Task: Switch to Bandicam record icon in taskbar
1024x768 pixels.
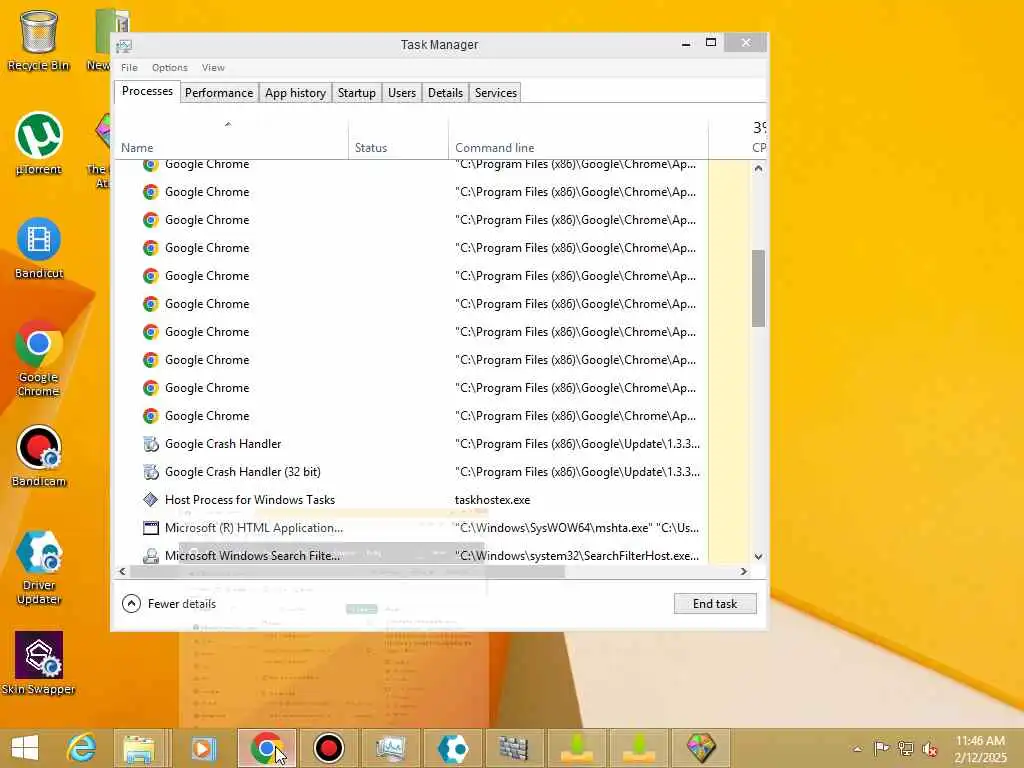Action: 328,748
